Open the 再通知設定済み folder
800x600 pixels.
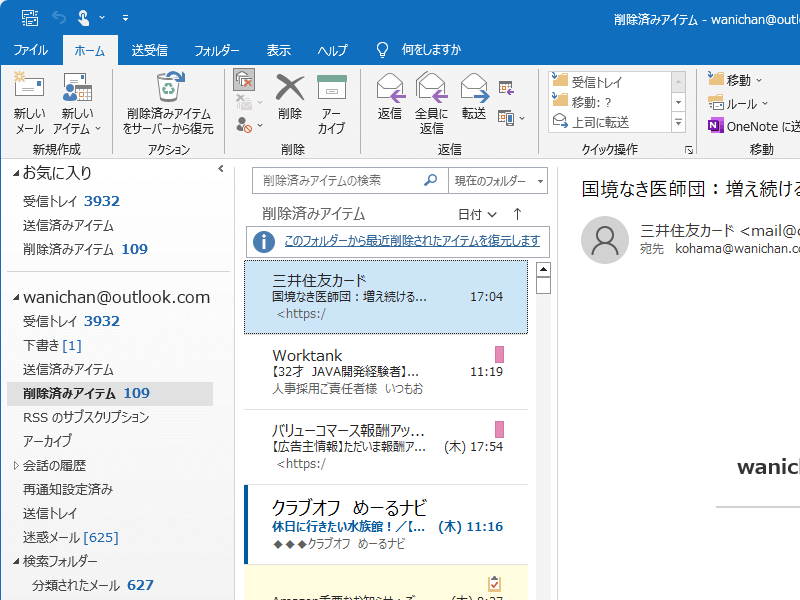click(68, 489)
